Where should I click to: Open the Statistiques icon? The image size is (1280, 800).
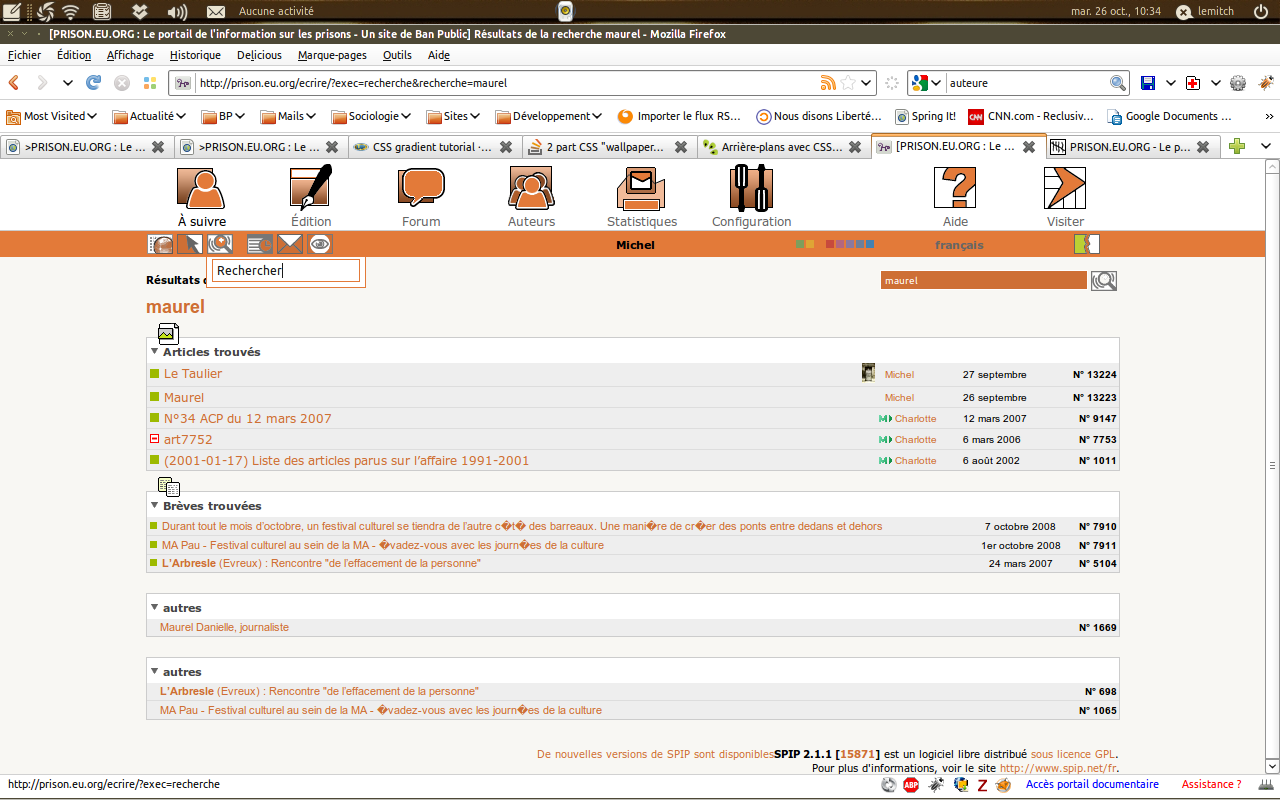coord(641,188)
